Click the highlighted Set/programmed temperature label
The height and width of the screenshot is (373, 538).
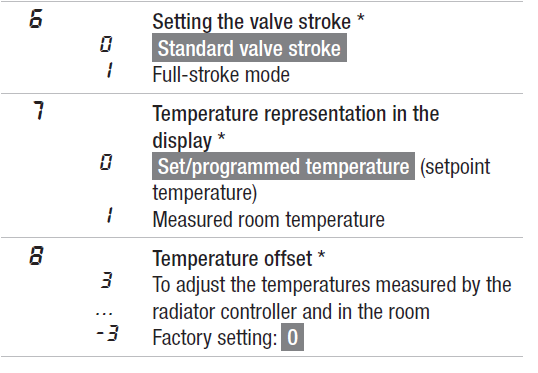(283, 166)
